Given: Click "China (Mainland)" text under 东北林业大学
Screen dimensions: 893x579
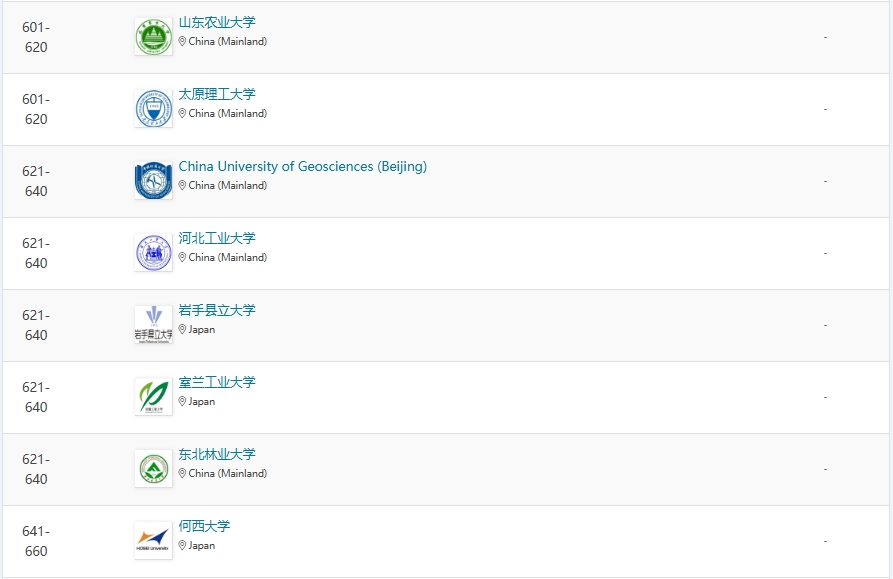Looking at the screenshot, I should pyautogui.click(x=228, y=474).
